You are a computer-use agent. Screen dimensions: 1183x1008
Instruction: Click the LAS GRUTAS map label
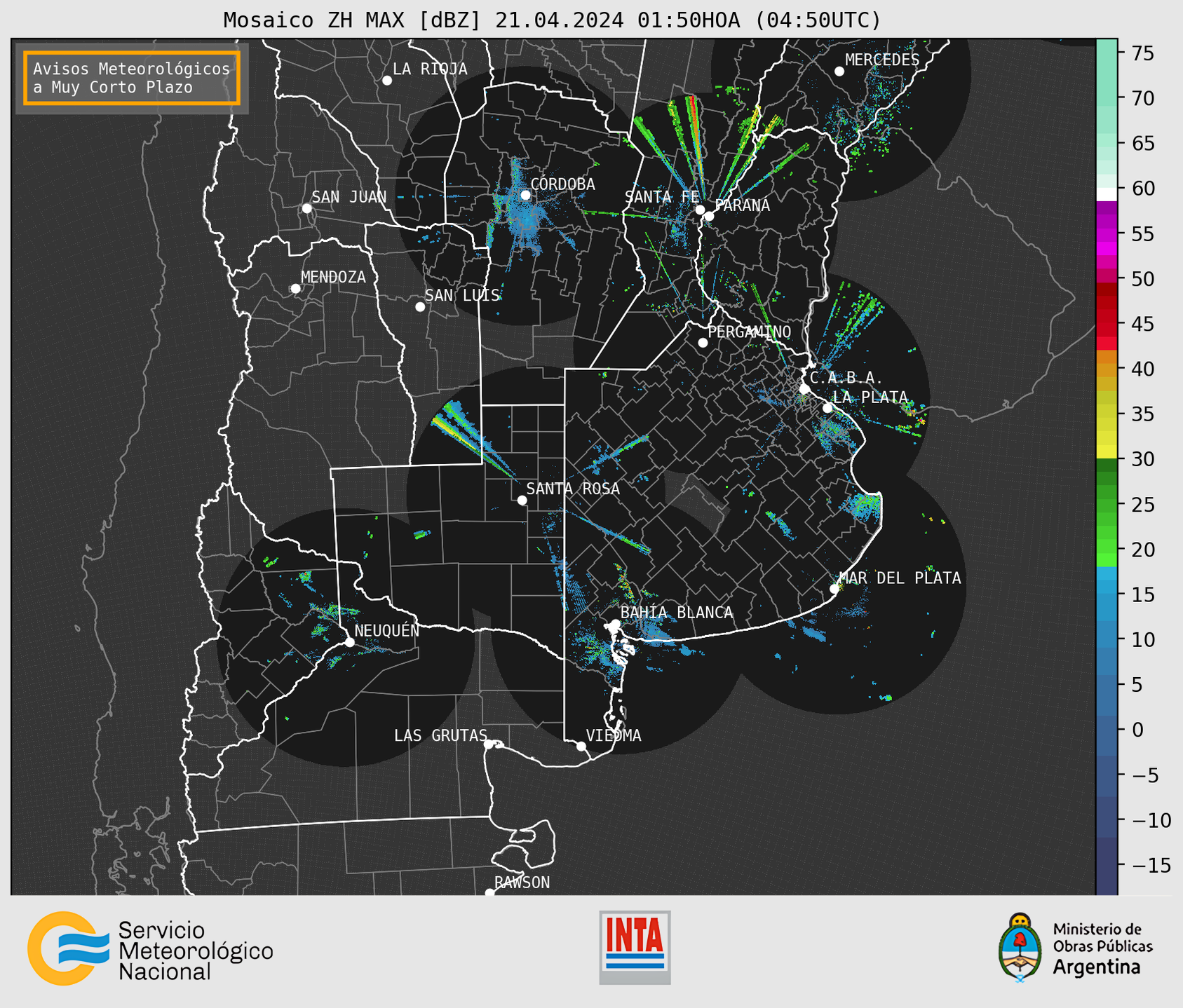click(x=440, y=736)
